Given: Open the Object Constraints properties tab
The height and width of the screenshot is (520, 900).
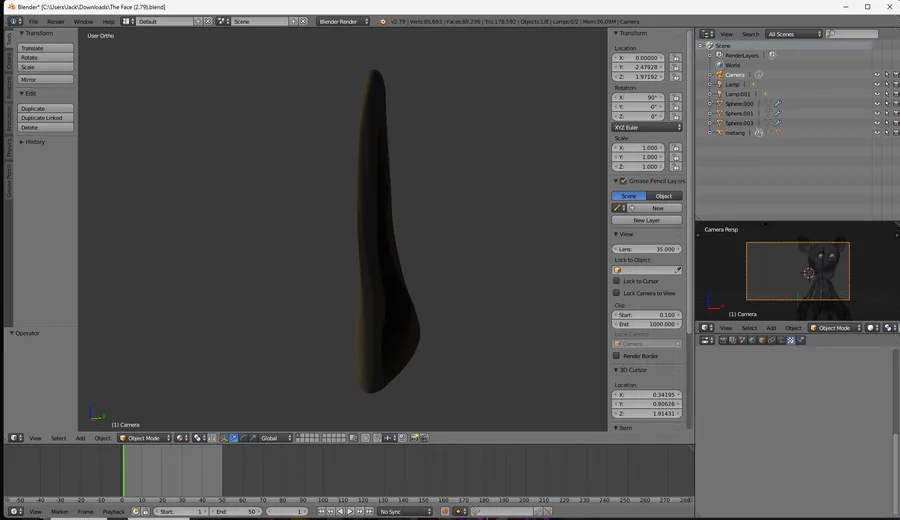Looking at the screenshot, I should coord(771,340).
